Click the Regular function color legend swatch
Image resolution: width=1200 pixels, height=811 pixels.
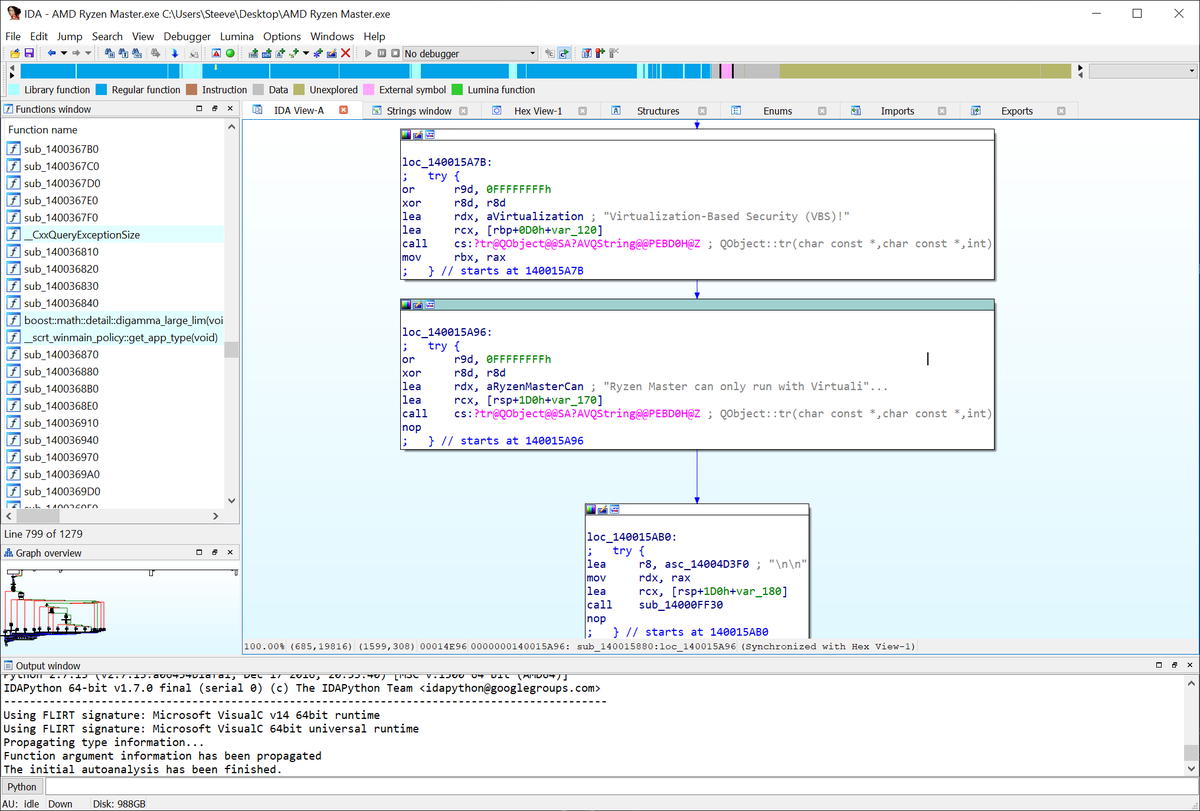point(101,90)
